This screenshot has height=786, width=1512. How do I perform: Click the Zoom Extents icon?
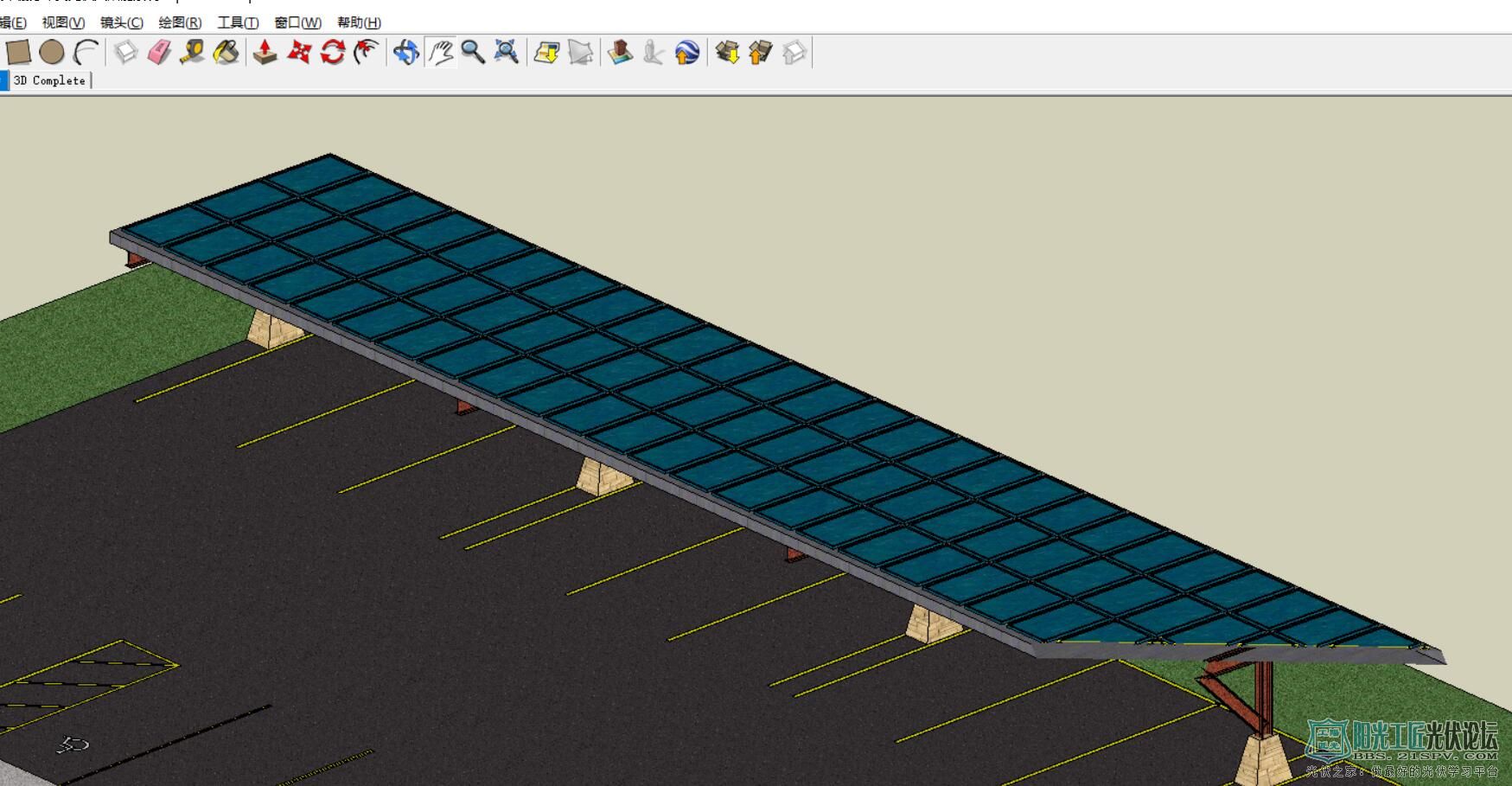coord(507,53)
